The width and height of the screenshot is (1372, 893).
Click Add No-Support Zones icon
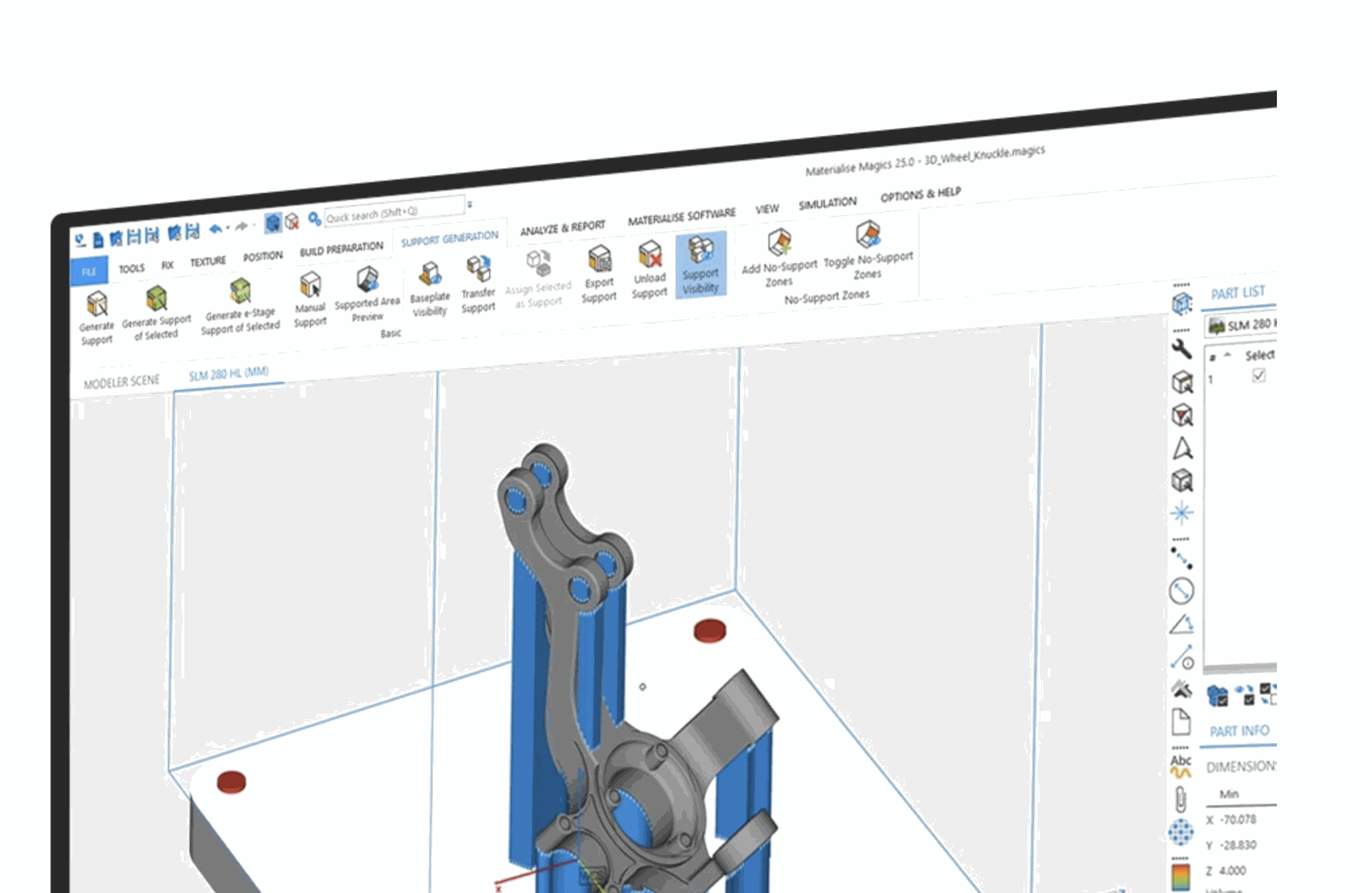tap(779, 243)
